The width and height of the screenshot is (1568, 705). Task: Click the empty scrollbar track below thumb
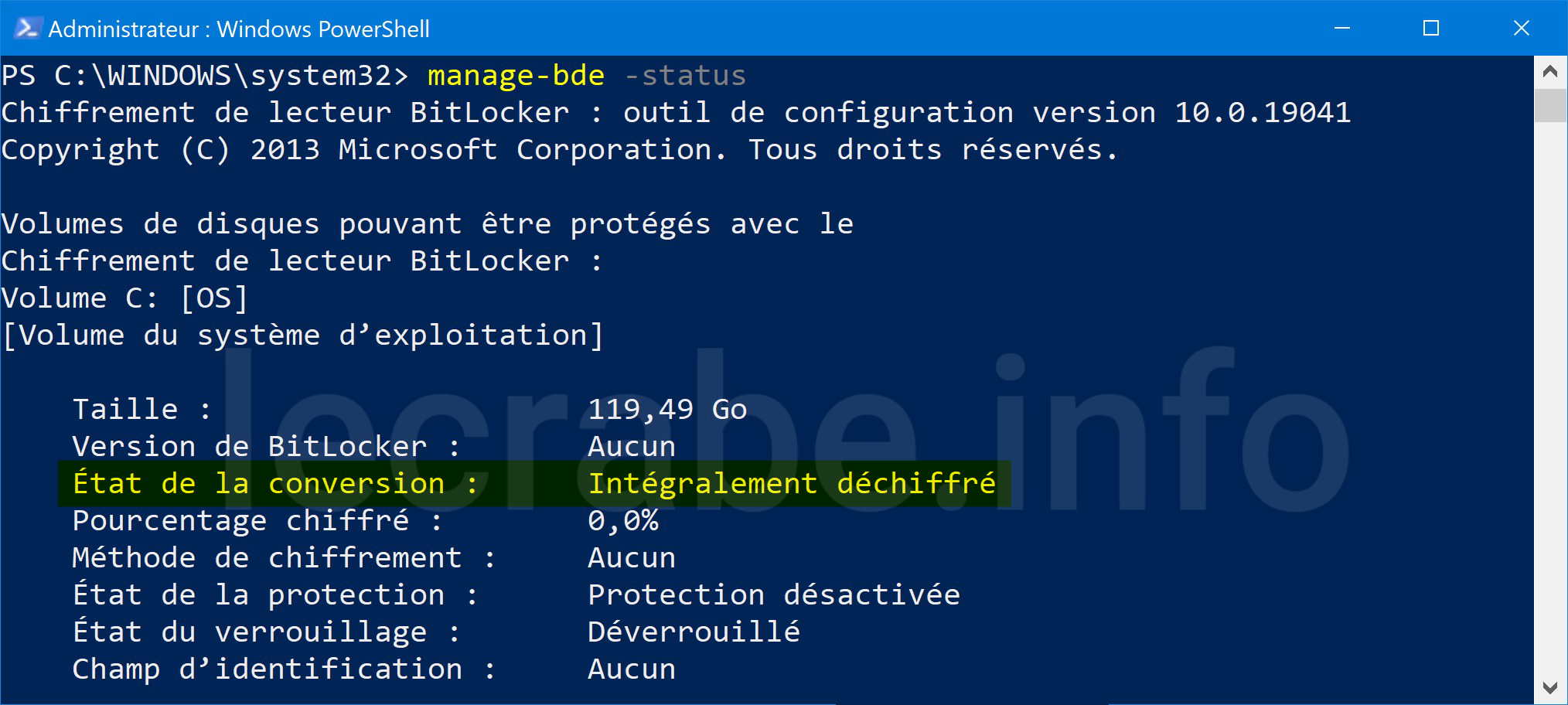pyautogui.click(x=1549, y=394)
